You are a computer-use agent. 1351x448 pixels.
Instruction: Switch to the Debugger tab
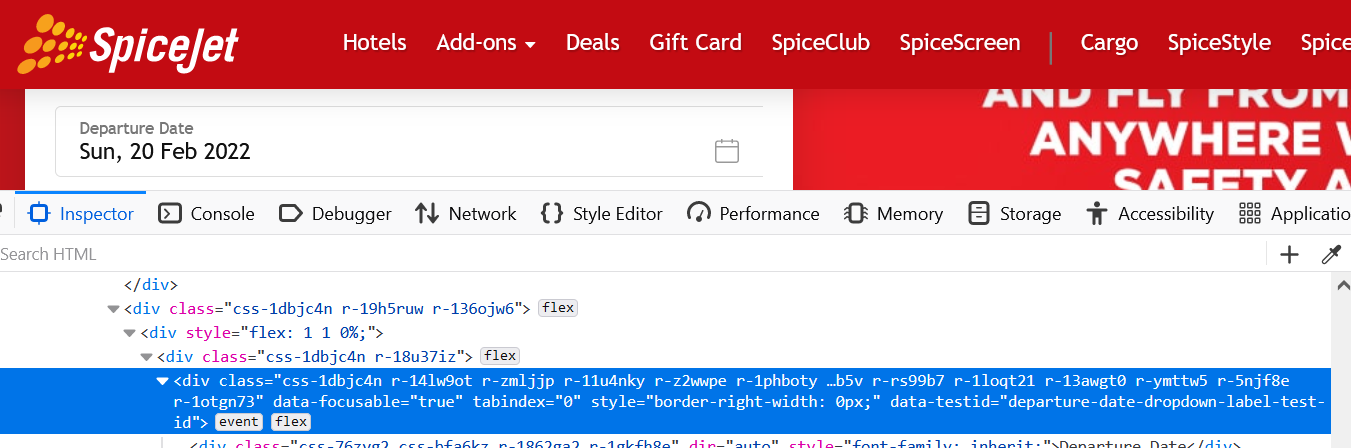(x=335, y=213)
